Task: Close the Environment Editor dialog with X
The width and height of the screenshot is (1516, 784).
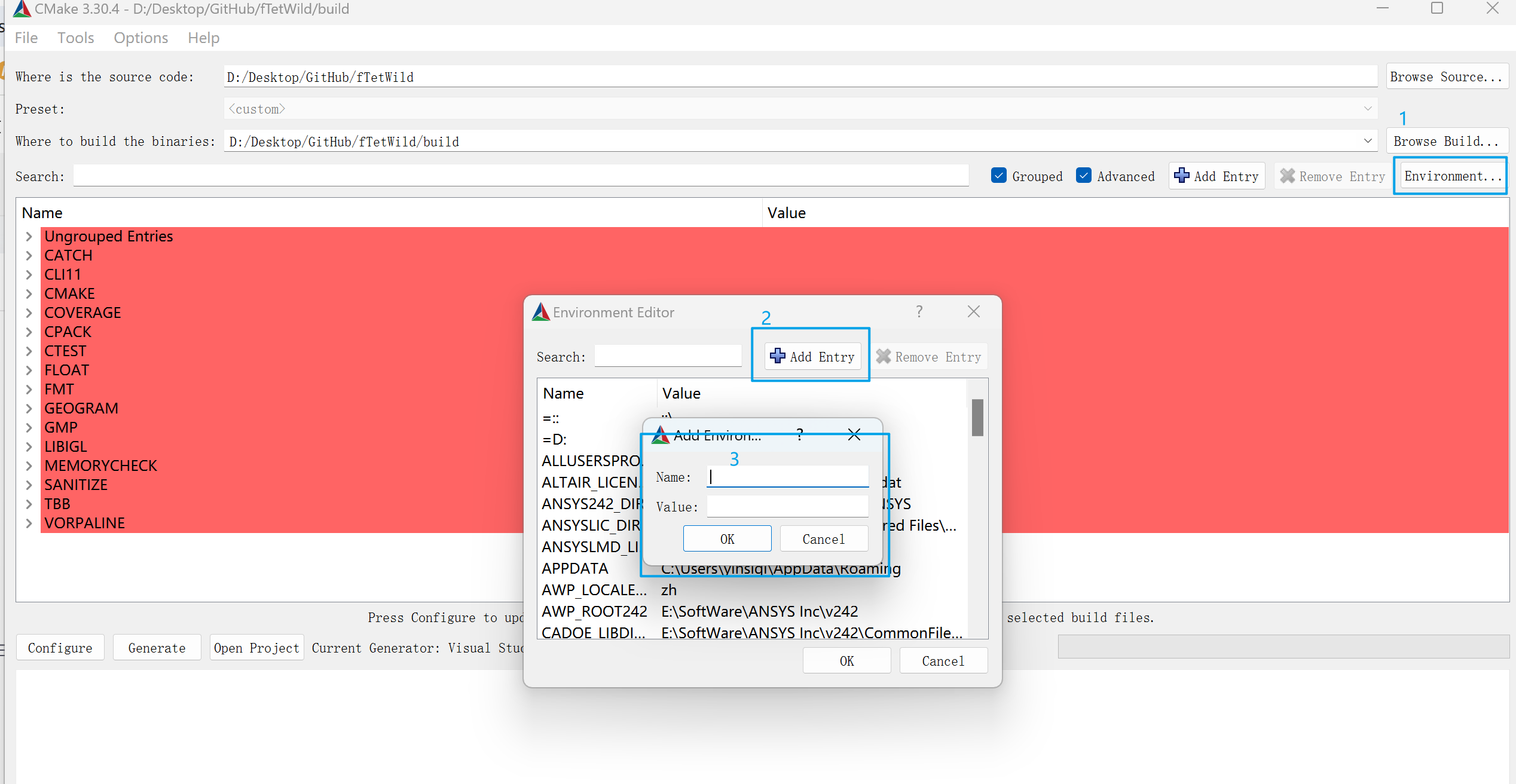Action: [x=974, y=311]
